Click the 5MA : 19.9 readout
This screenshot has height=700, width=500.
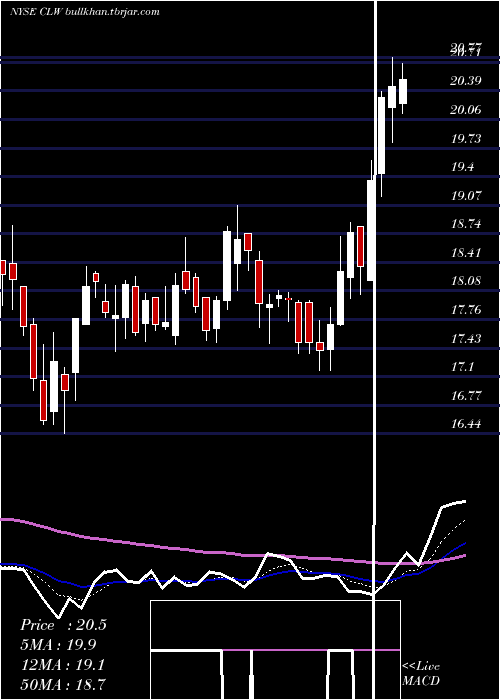pyautogui.click(x=58, y=645)
